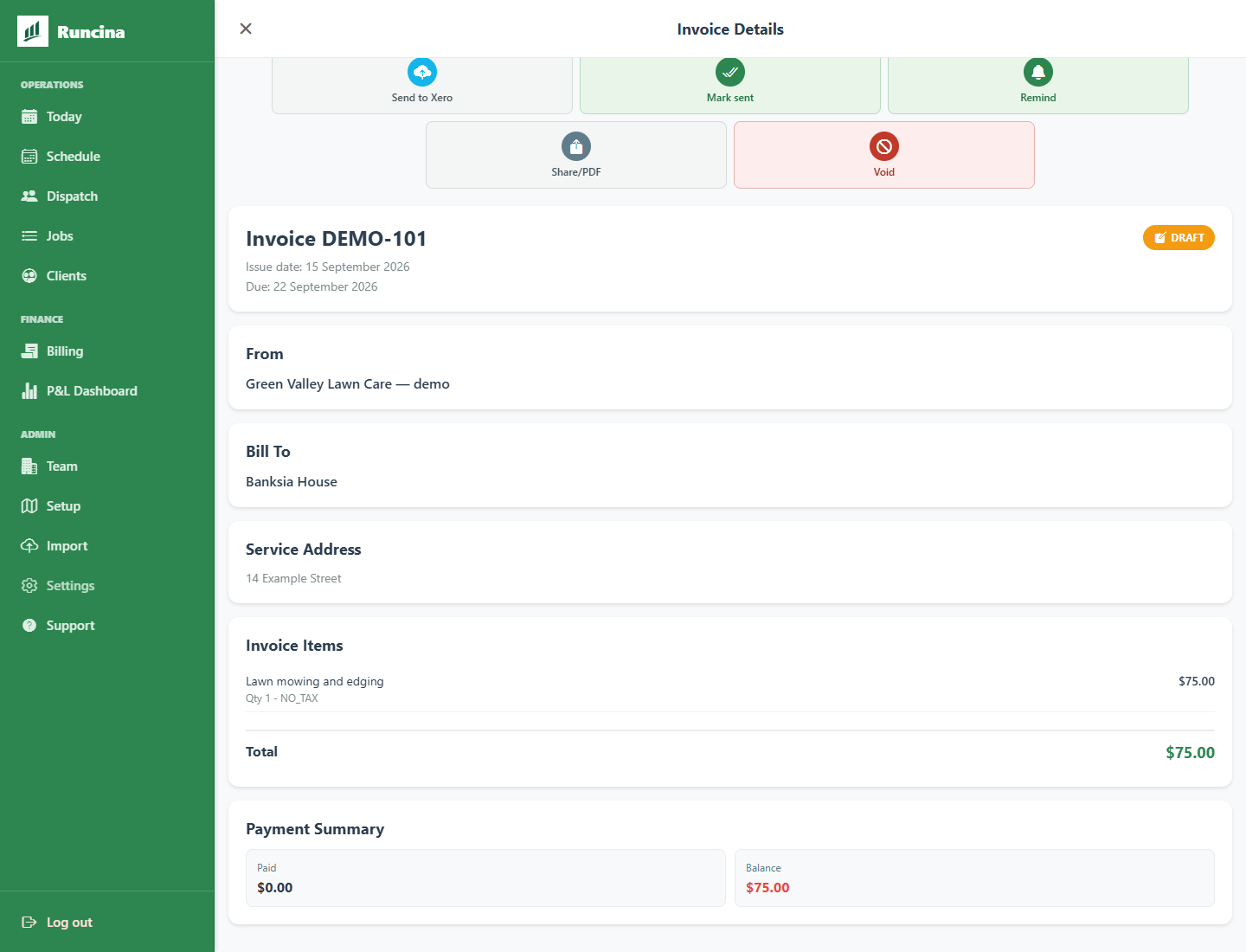This screenshot has width=1246, height=952.
Task: Click the Mark sent checkmark icon
Action: (730, 72)
